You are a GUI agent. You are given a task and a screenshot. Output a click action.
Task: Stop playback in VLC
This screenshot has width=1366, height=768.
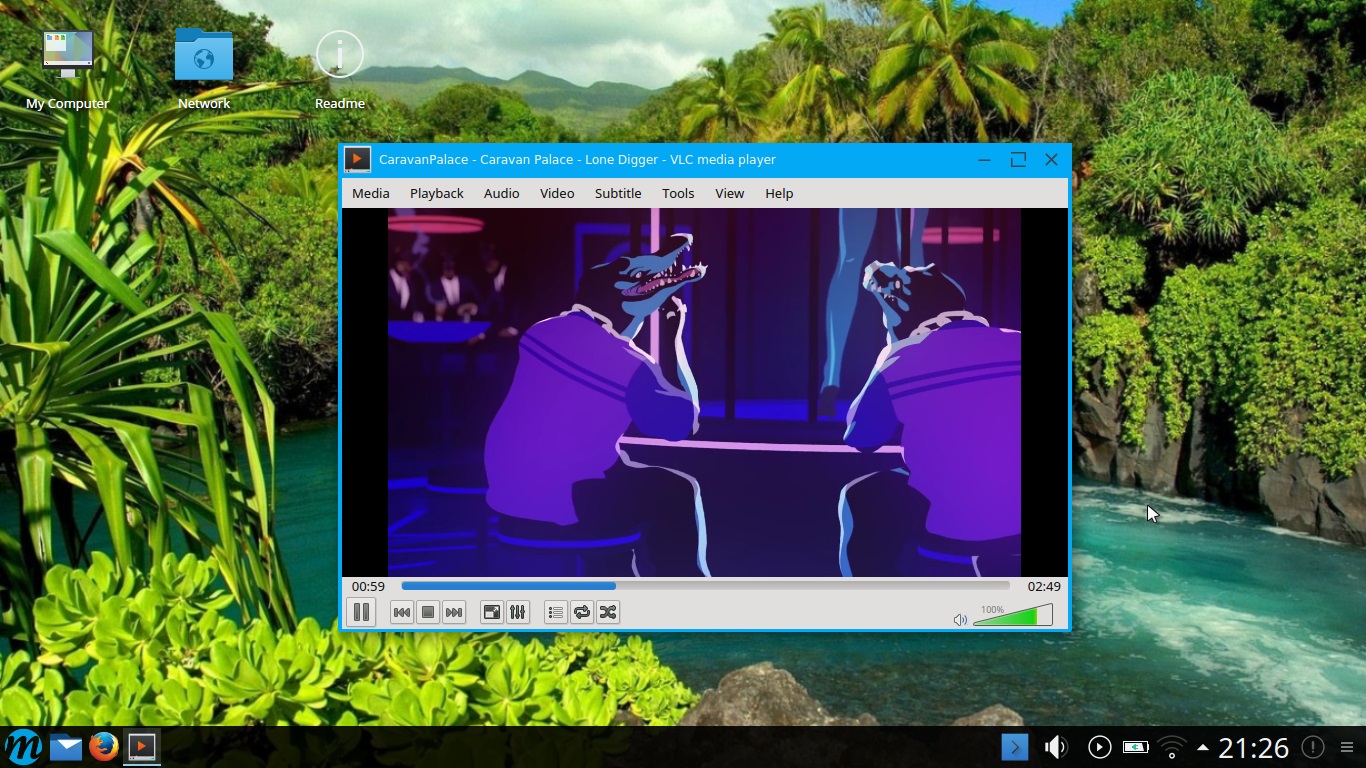(x=428, y=612)
